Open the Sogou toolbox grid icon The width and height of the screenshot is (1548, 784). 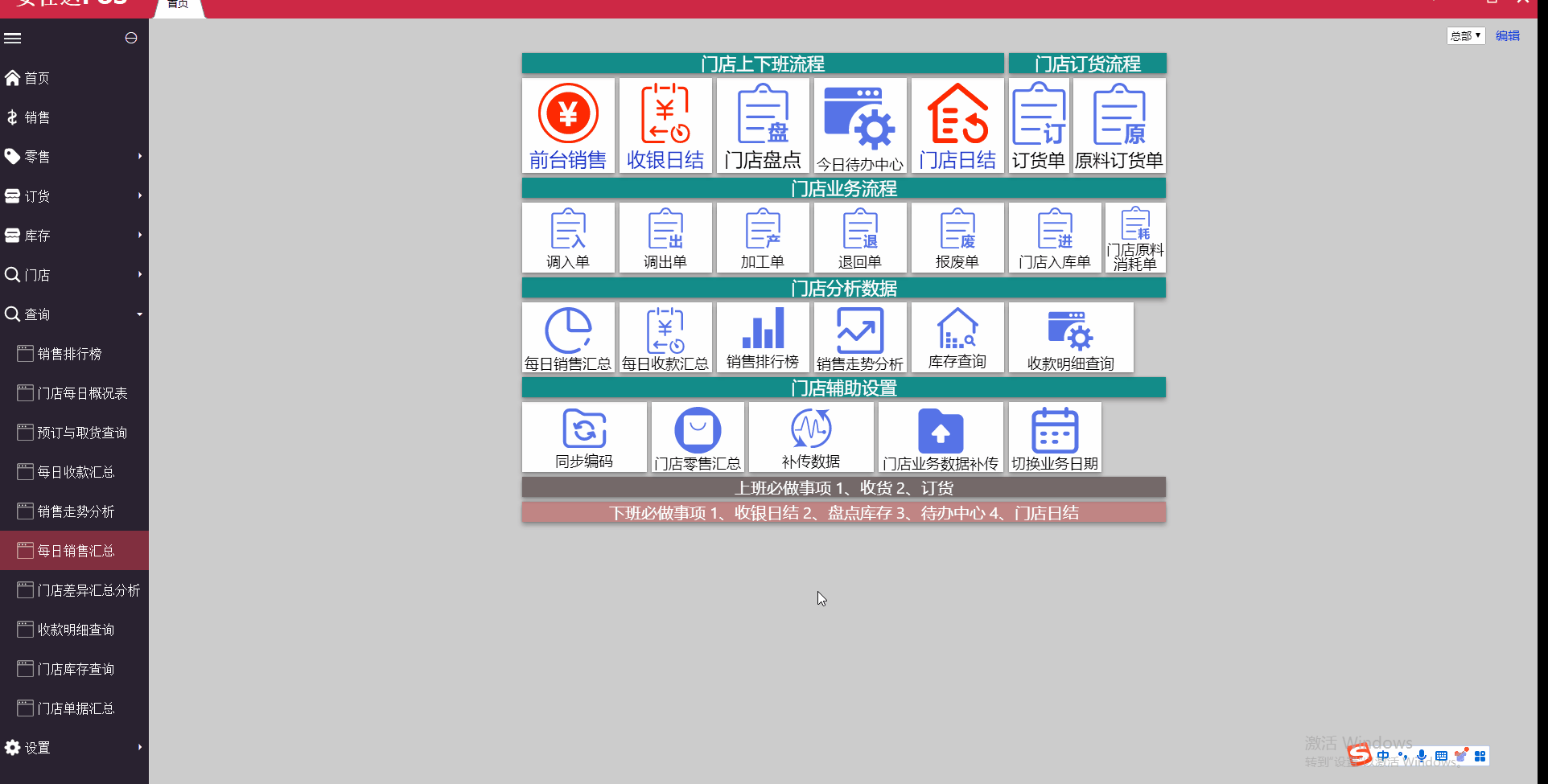(x=1480, y=756)
